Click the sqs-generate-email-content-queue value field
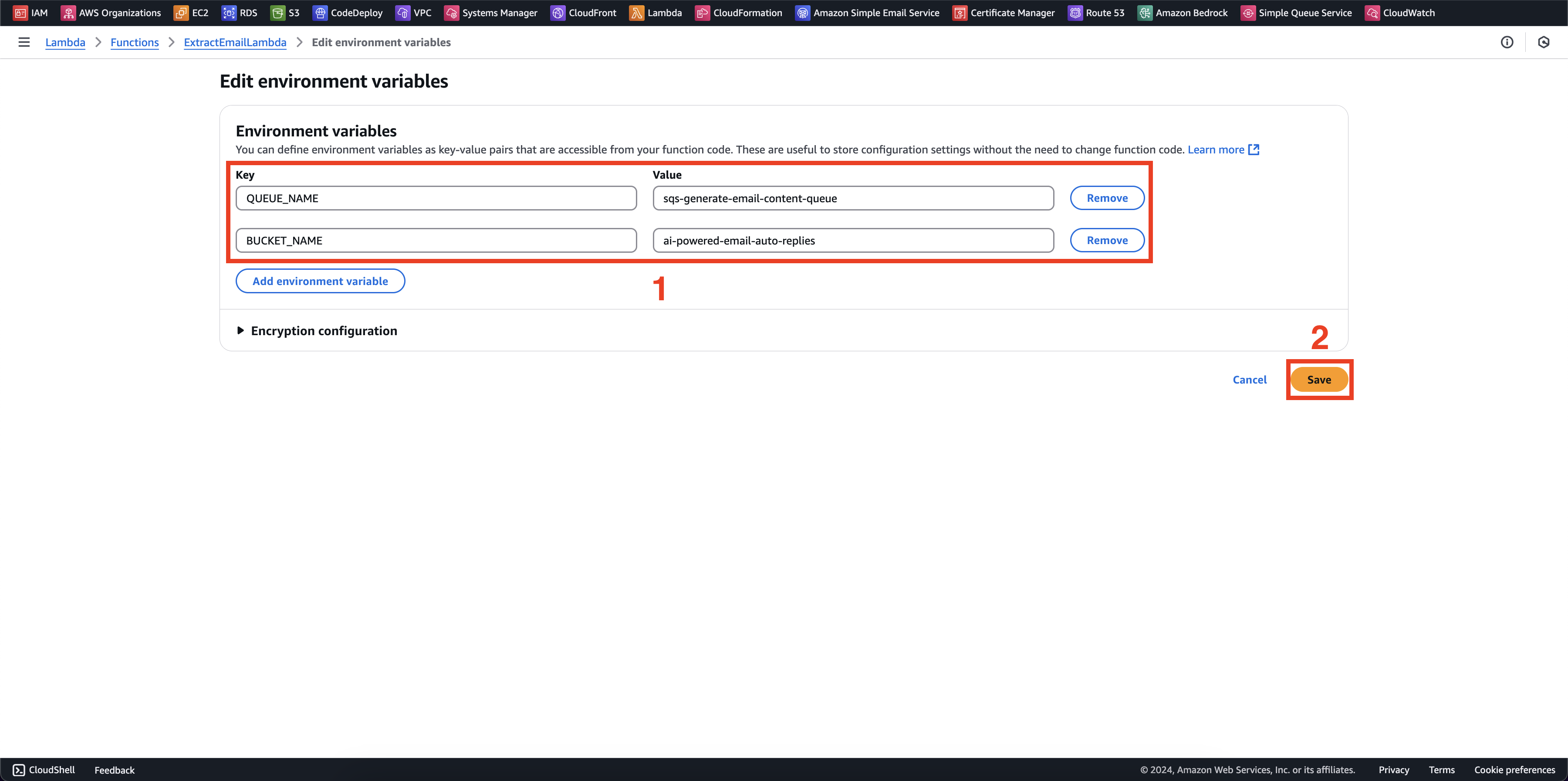 [x=854, y=197]
